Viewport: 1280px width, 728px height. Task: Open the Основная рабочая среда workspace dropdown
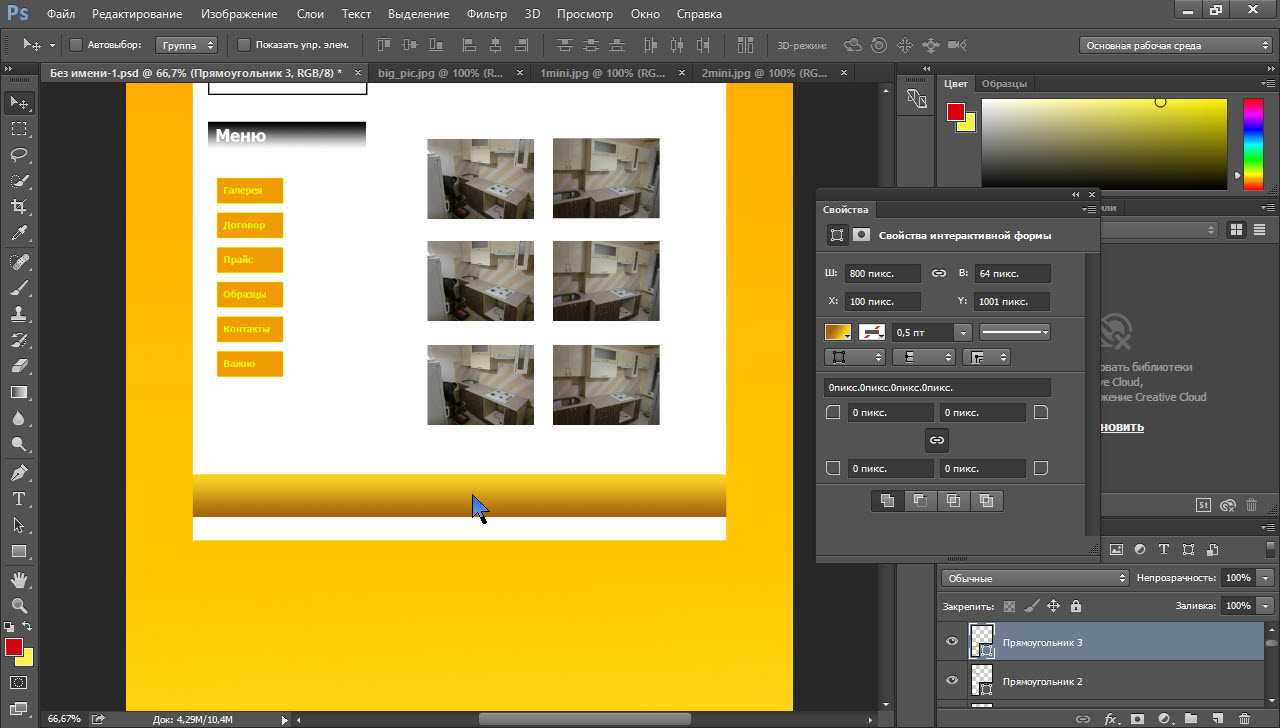pos(1175,45)
